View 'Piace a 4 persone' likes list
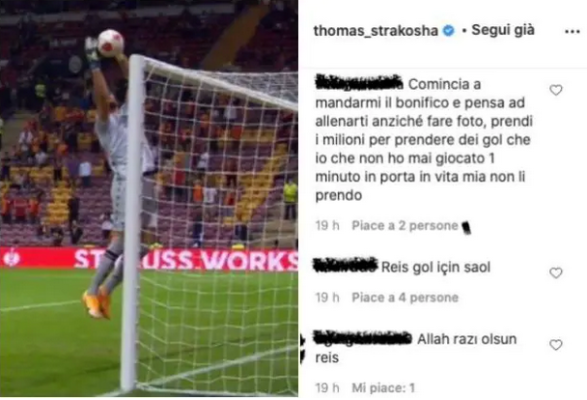This screenshot has height=400, width=587. 405,298
